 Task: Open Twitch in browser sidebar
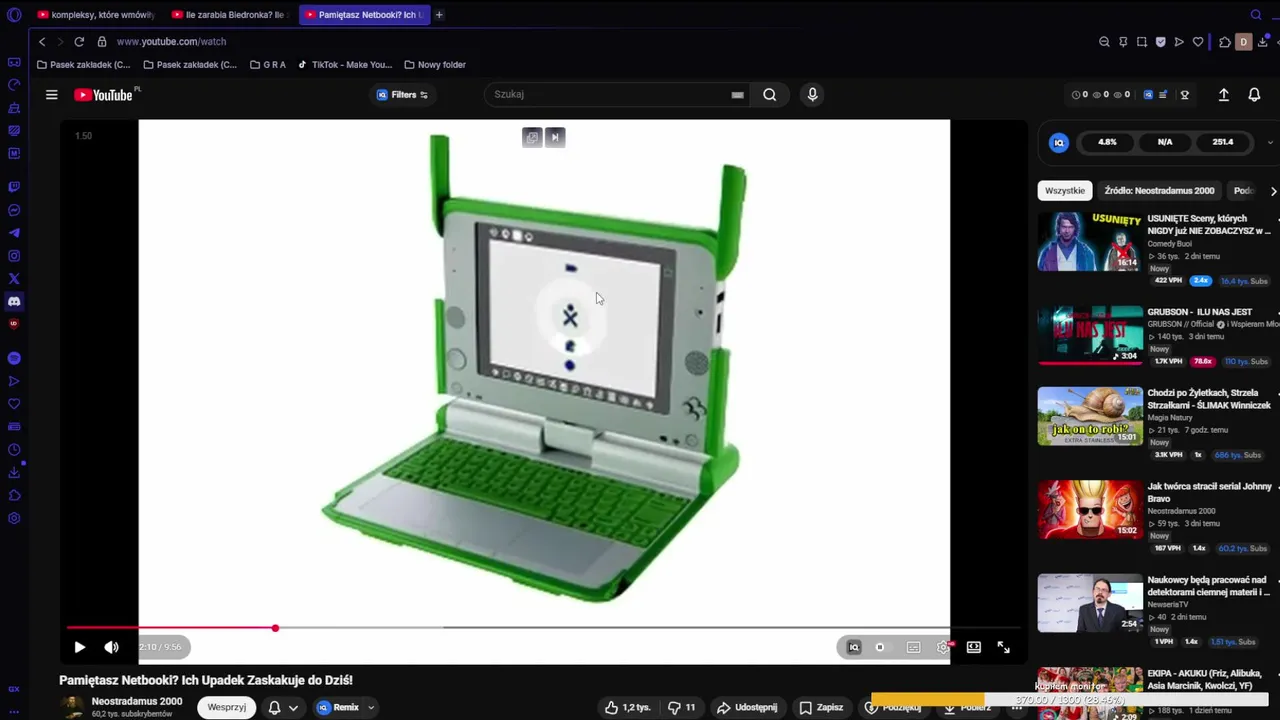tap(14, 187)
